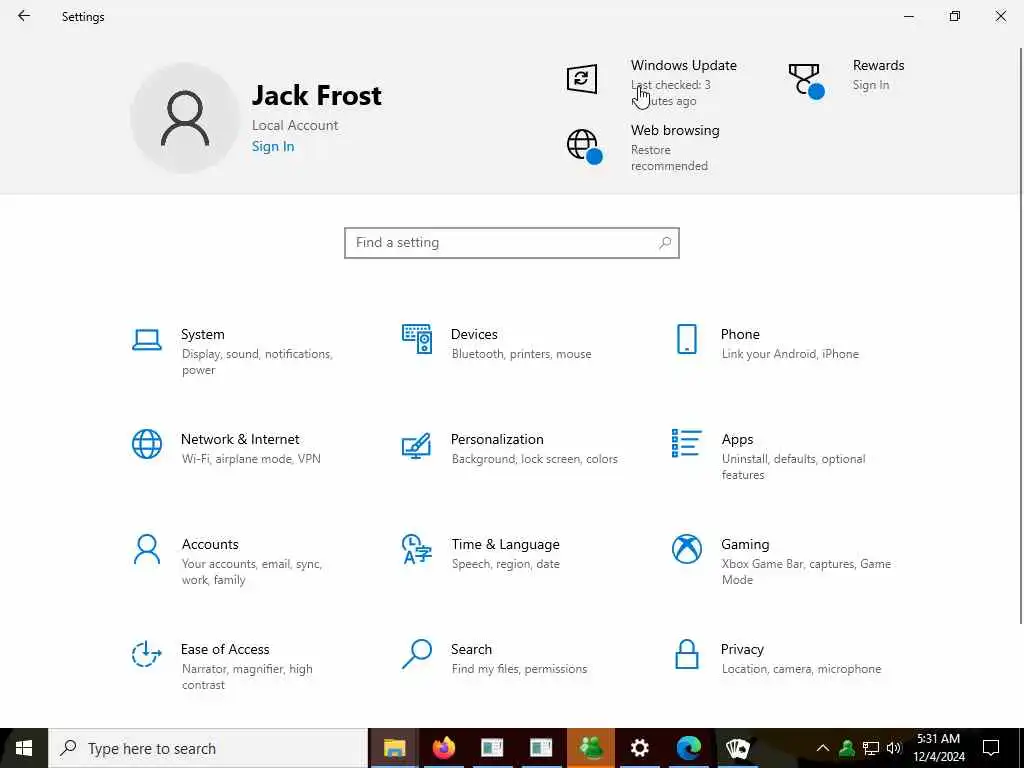Open the Devices keyboard and speaker icon
This screenshot has width=1024, height=768.
pos(417,339)
